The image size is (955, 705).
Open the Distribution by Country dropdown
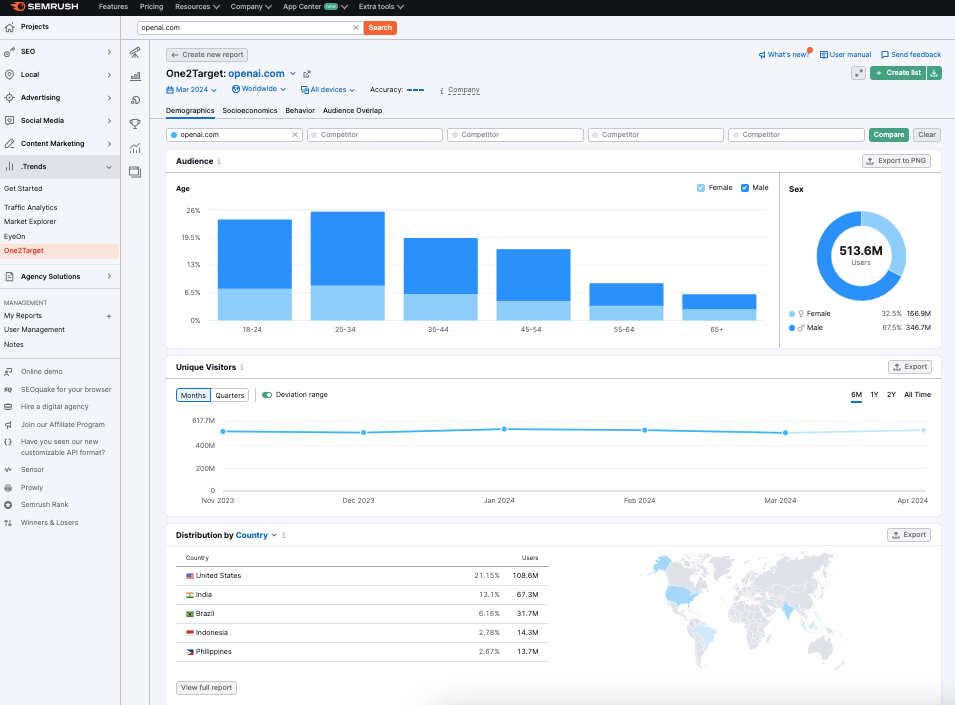256,535
